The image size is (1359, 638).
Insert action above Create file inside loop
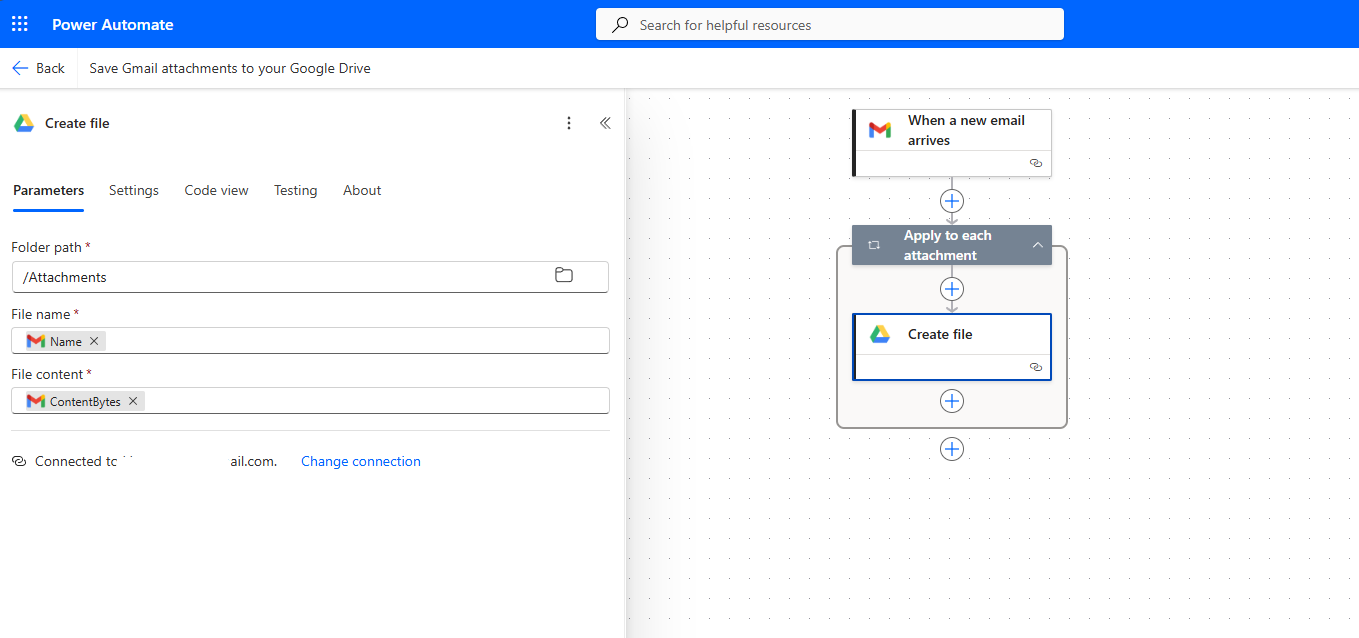click(x=952, y=289)
